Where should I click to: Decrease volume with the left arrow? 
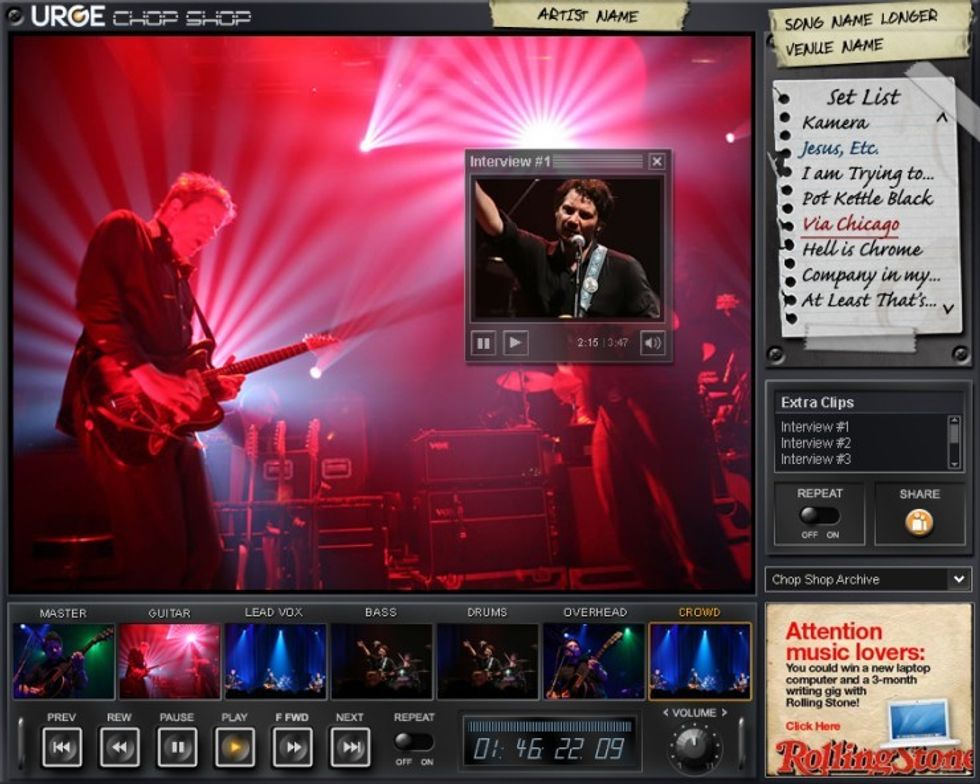coord(665,713)
